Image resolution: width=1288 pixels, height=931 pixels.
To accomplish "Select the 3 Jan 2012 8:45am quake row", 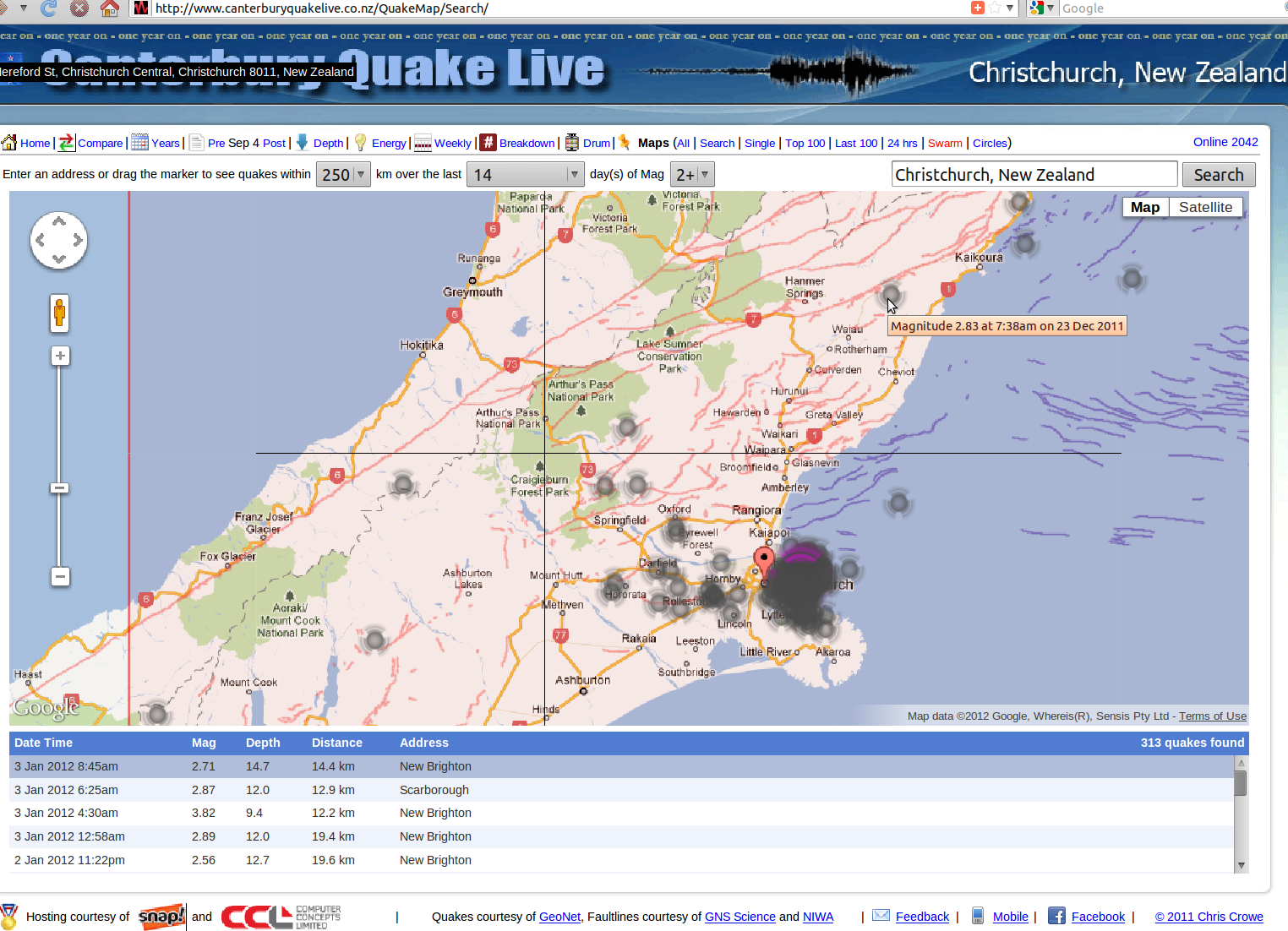I will tap(621, 766).
